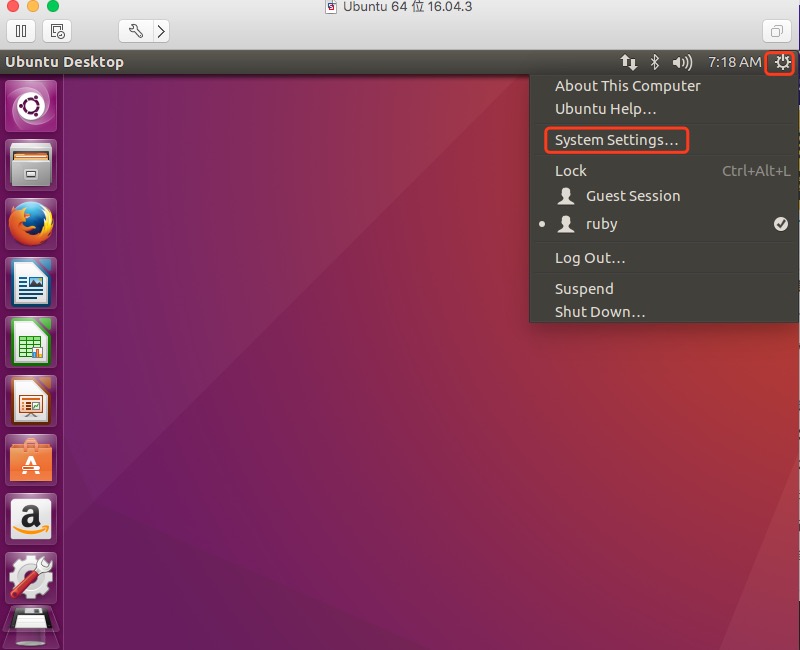Click the forward arrow toolbar button
This screenshot has width=800, height=650.
(x=161, y=31)
